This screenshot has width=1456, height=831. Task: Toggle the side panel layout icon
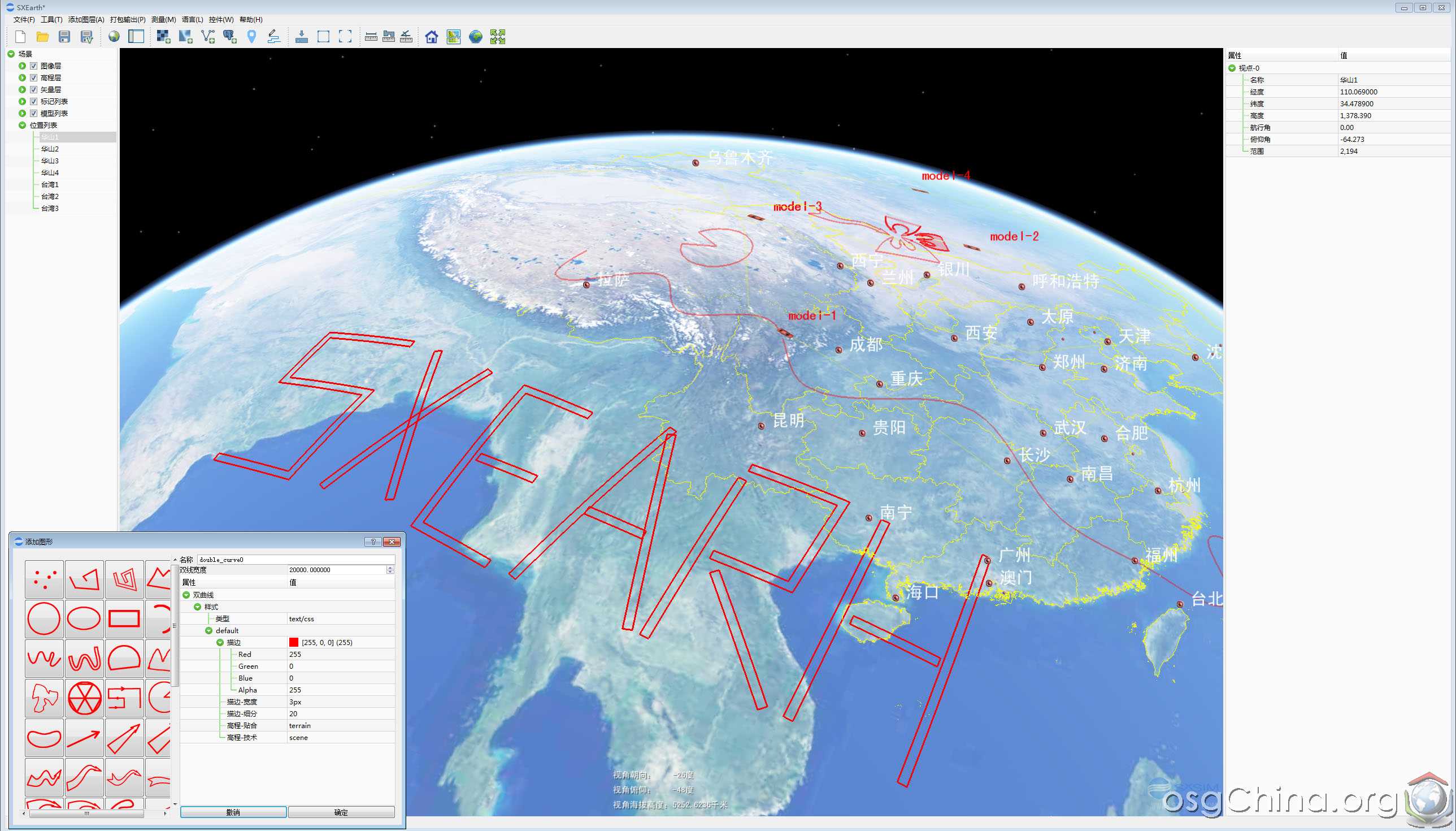point(136,37)
